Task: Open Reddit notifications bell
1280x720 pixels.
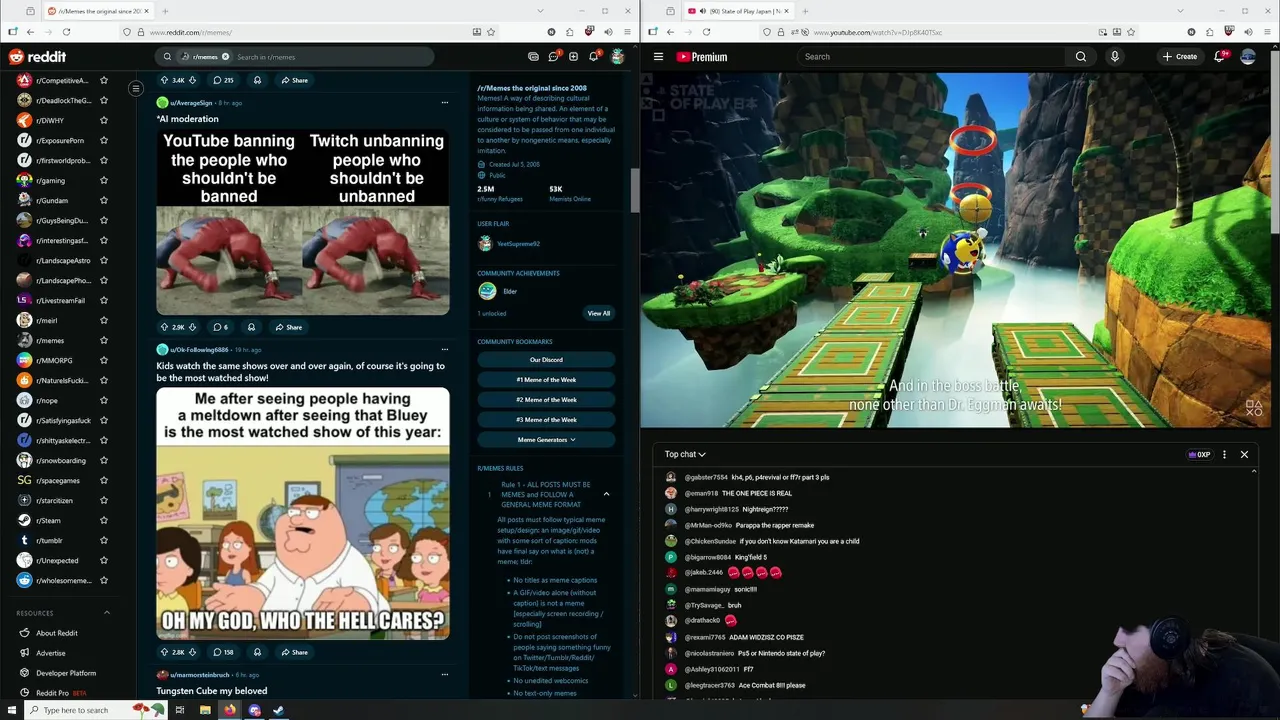Action: pos(593,57)
